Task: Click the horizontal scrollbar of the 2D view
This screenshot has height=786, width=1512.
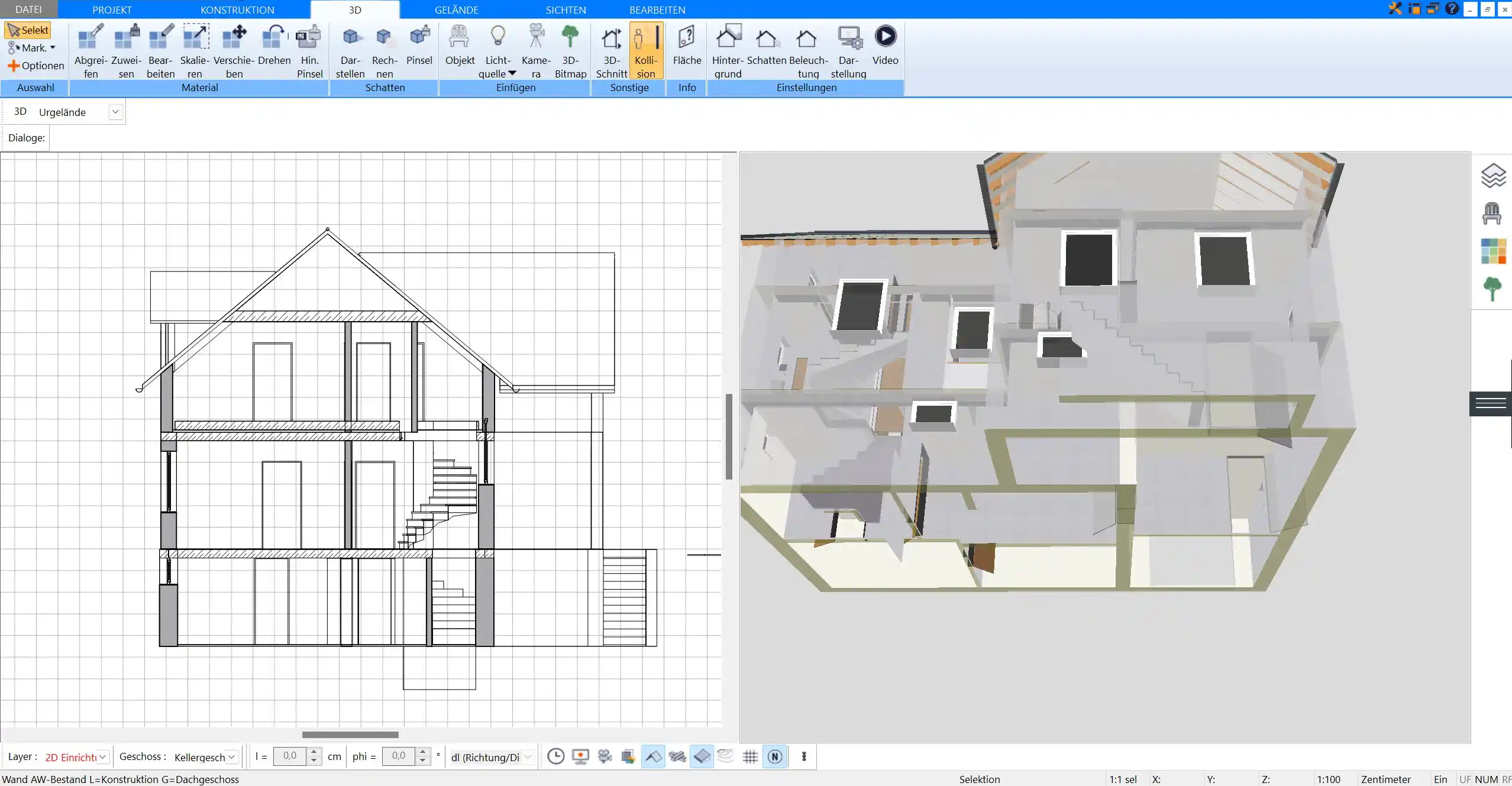Action: [x=350, y=735]
